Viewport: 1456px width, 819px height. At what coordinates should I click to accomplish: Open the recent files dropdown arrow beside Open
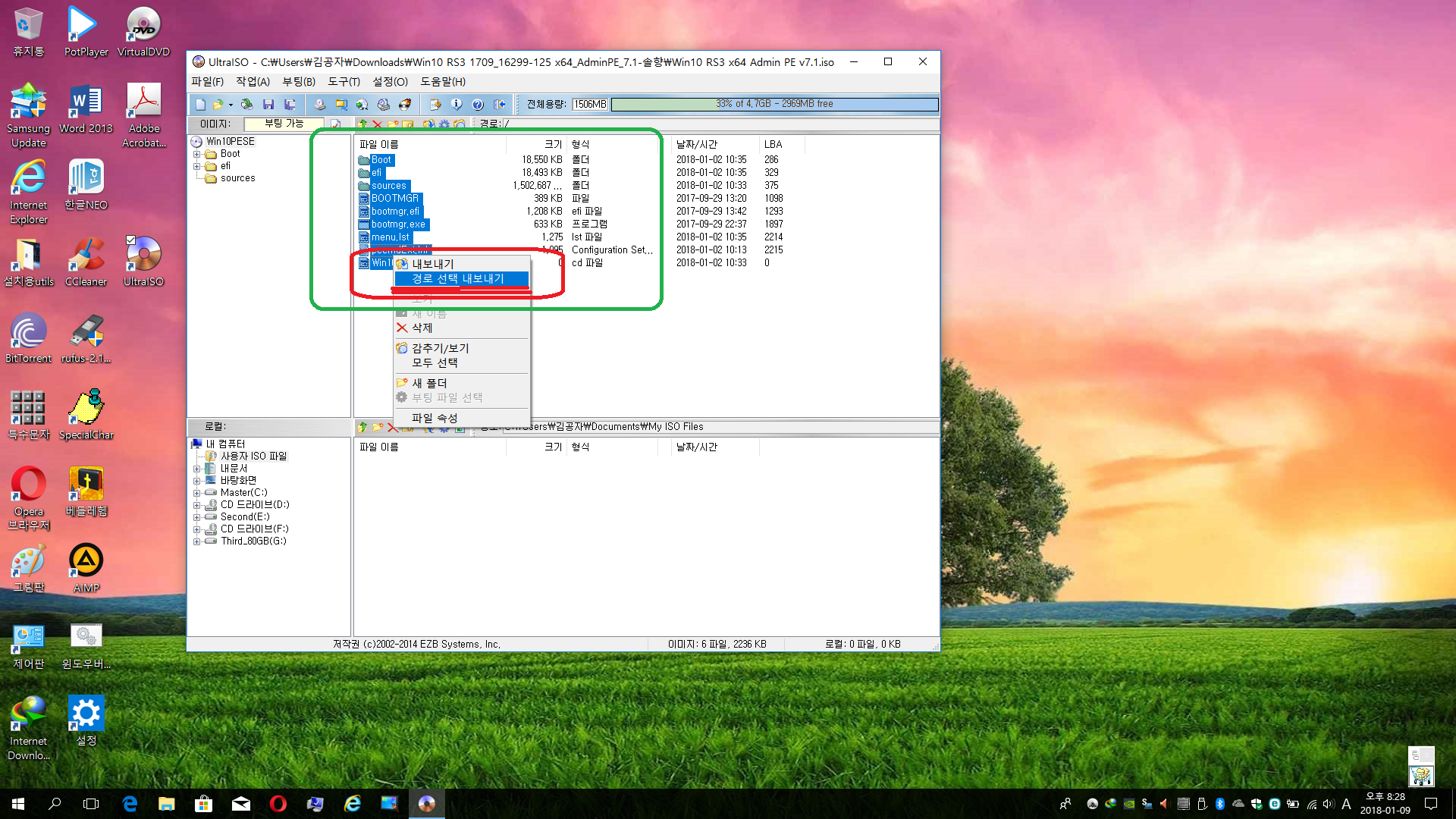pos(231,105)
